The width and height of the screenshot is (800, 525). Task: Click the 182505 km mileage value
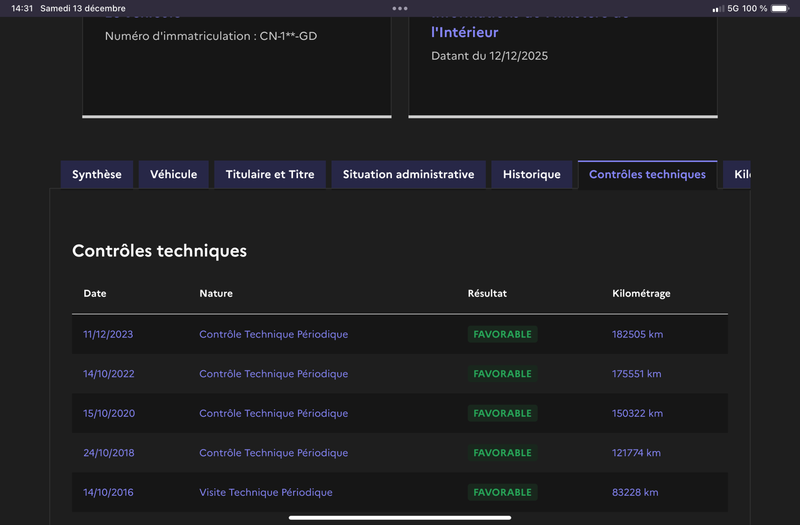pos(637,334)
